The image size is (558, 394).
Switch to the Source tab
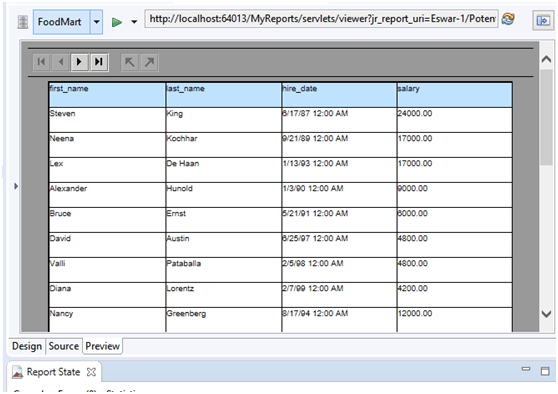point(64,346)
